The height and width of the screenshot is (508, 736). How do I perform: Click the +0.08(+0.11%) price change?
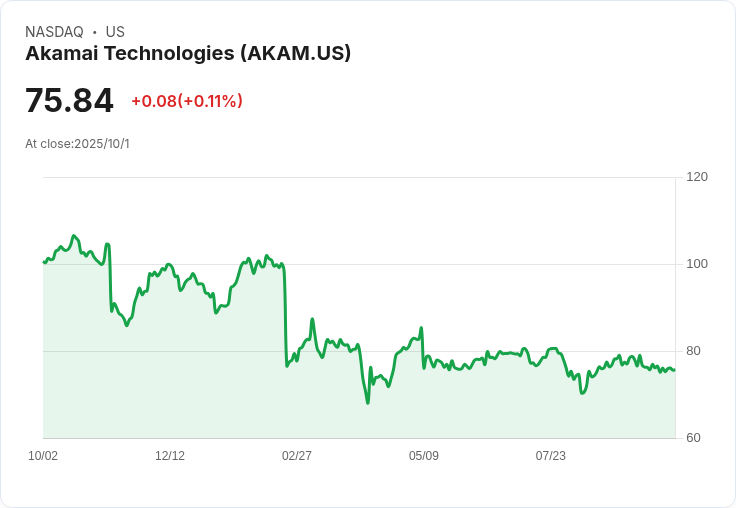(x=187, y=101)
